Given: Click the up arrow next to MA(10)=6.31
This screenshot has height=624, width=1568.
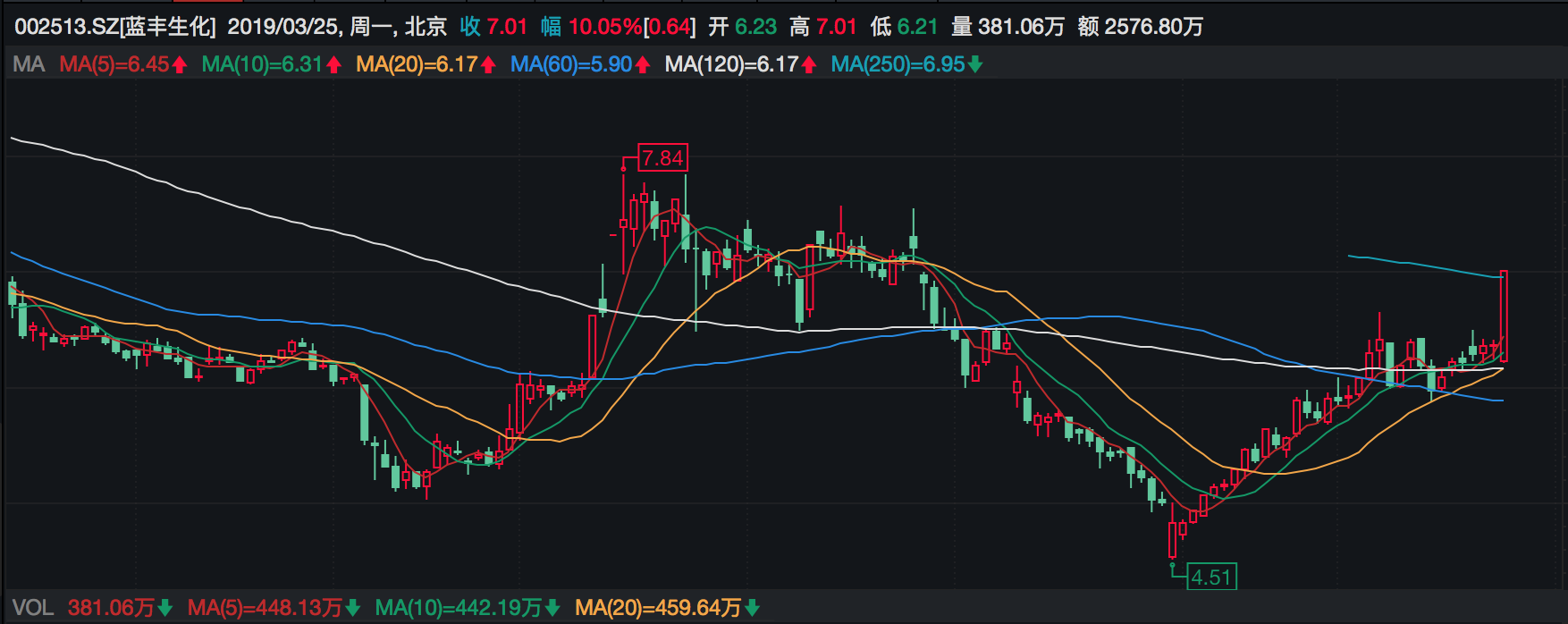Looking at the screenshot, I should [x=333, y=64].
